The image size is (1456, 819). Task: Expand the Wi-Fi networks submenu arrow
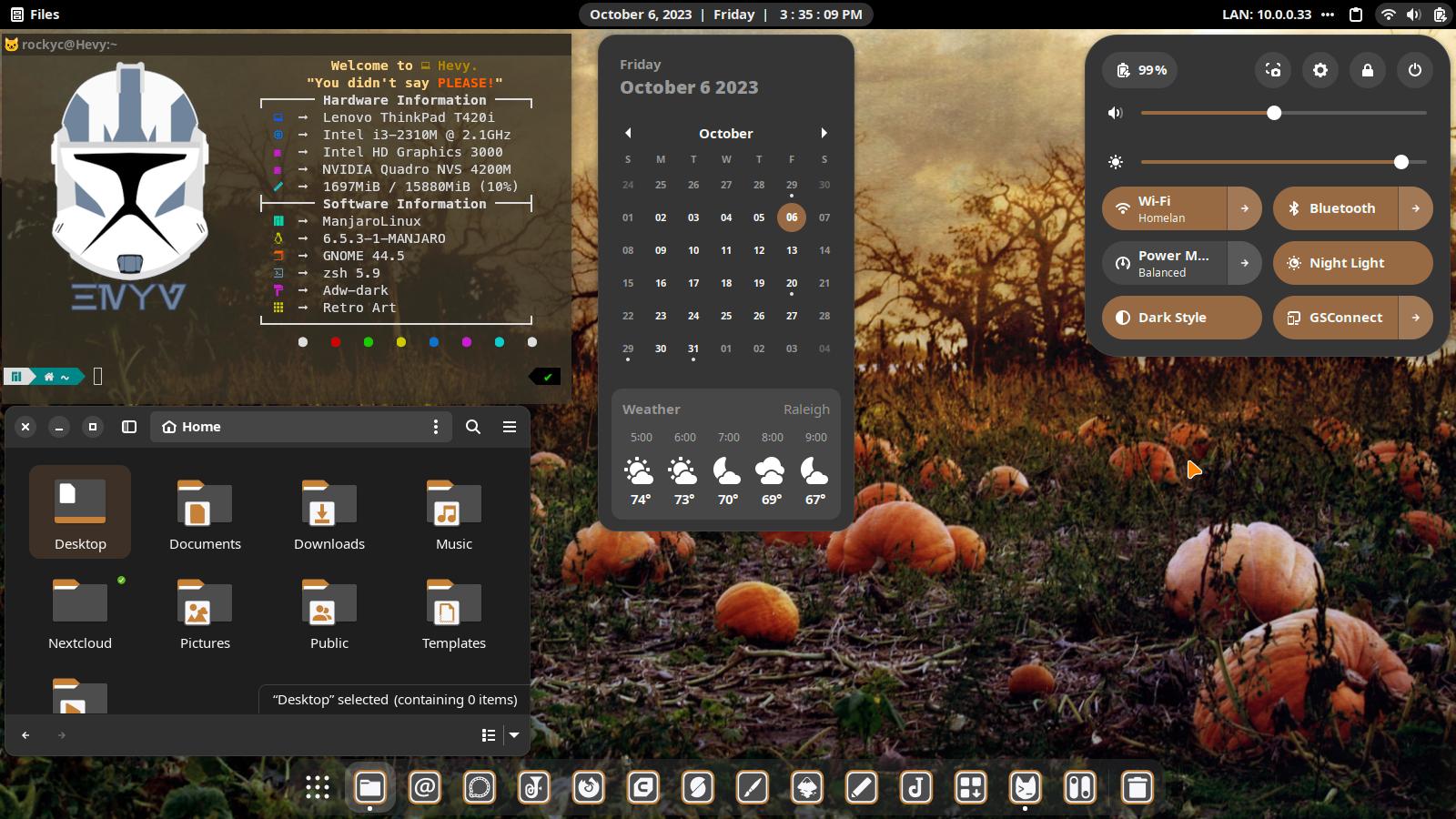pyautogui.click(x=1245, y=208)
